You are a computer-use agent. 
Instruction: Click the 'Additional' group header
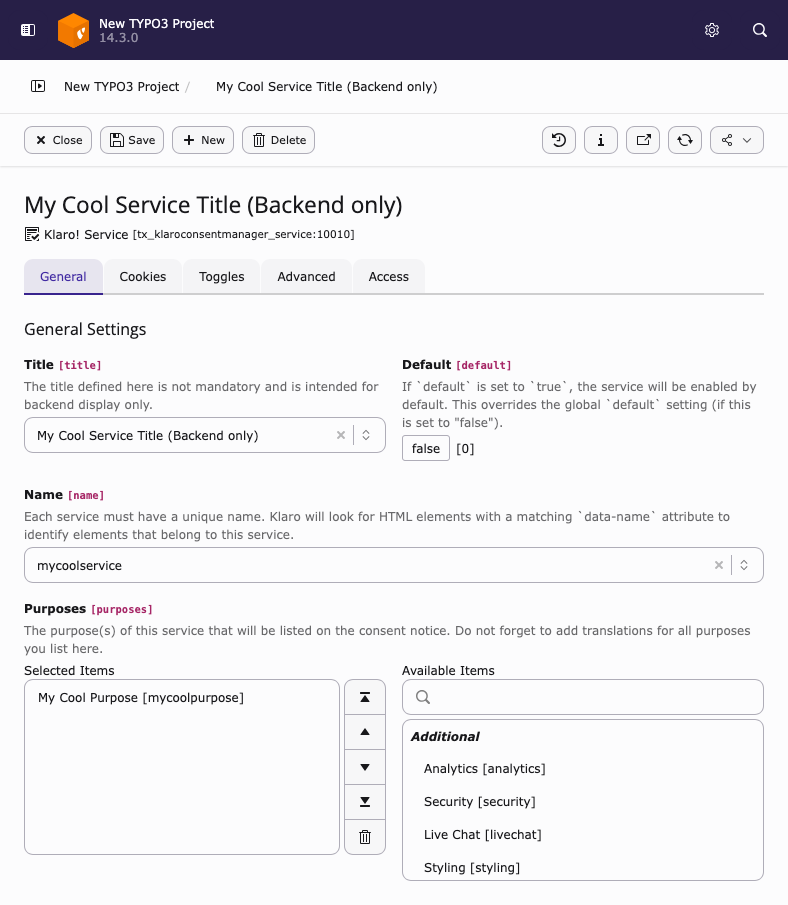(x=445, y=736)
